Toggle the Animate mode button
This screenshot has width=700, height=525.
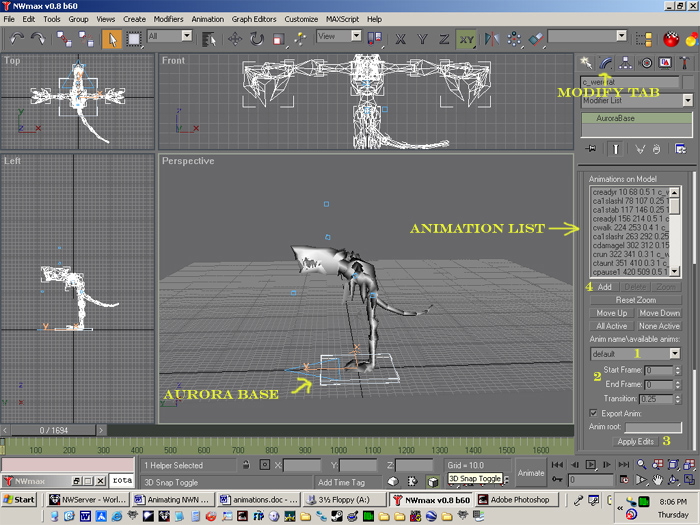coord(531,473)
